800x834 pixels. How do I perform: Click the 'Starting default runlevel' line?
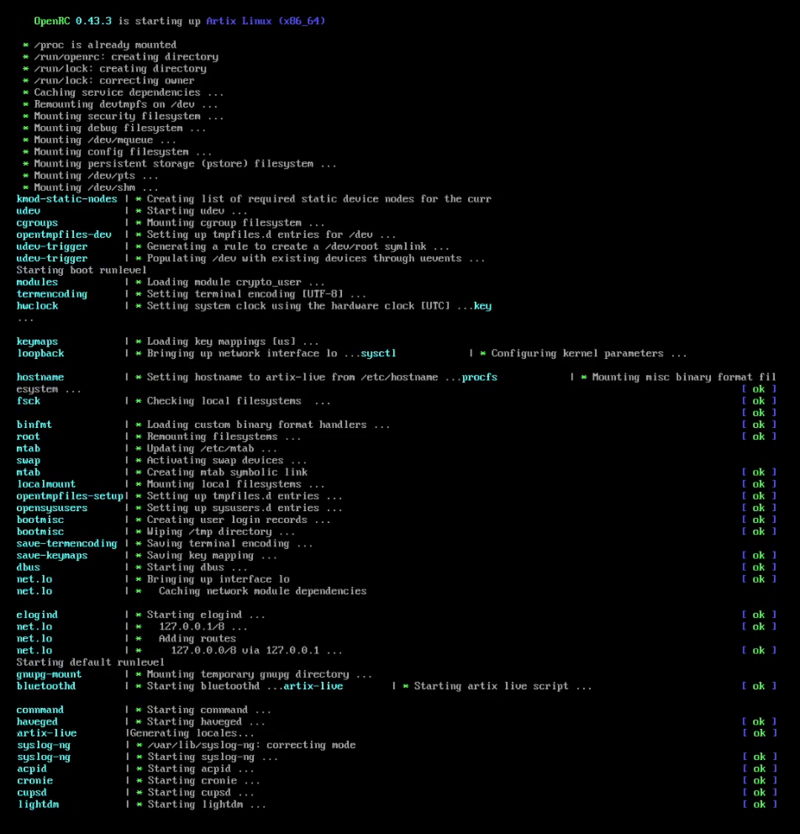pos(90,662)
